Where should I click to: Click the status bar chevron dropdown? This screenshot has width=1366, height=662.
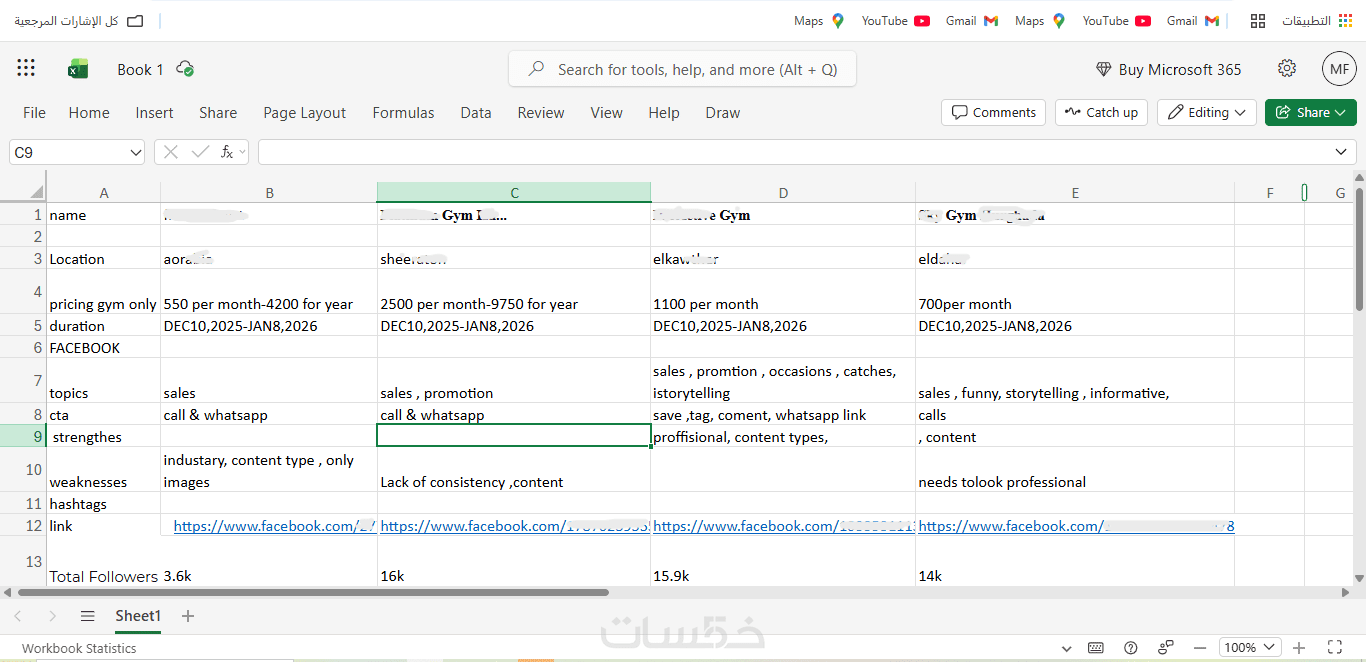(1066, 648)
